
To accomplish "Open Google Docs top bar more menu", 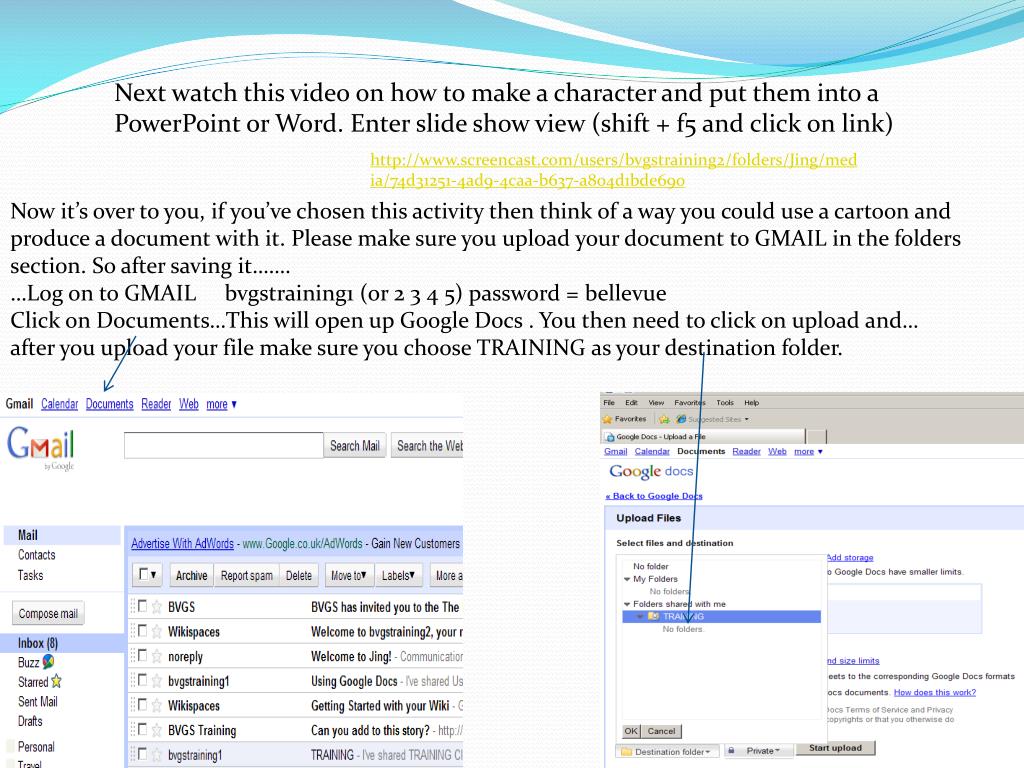I will [x=808, y=451].
